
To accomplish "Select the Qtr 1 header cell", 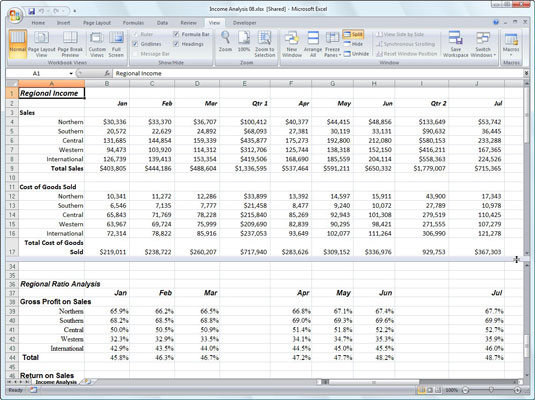I will click(x=245, y=103).
